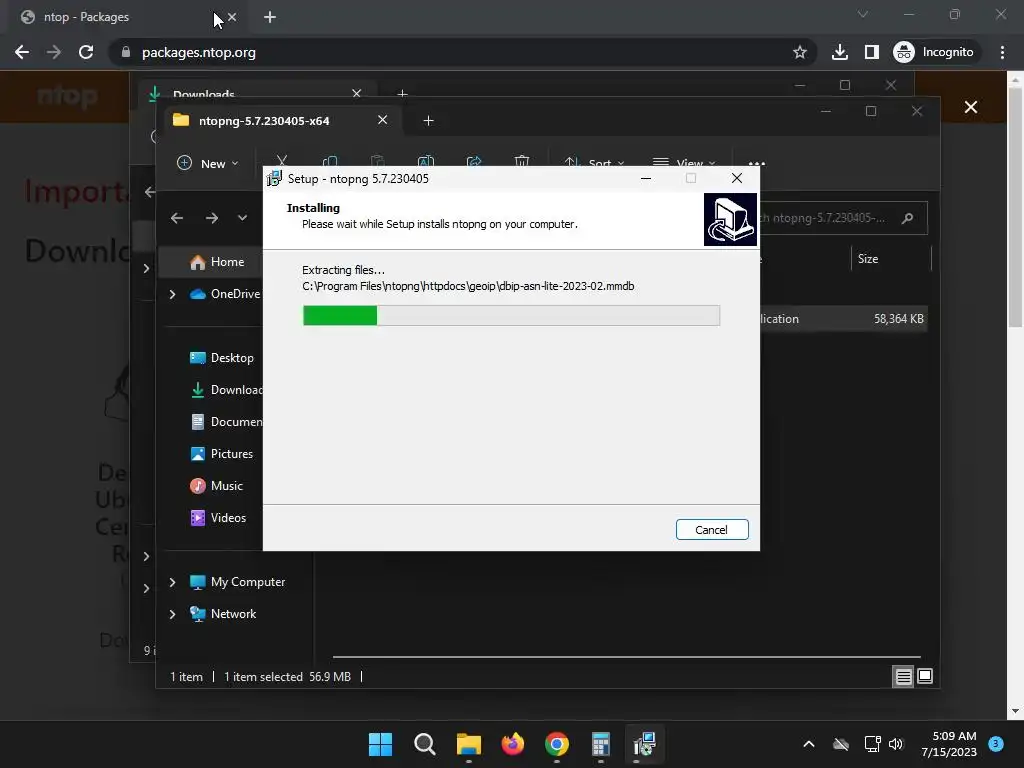Click the Rename icon in Explorer toolbar
The height and width of the screenshot is (768, 1024).
click(426, 161)
